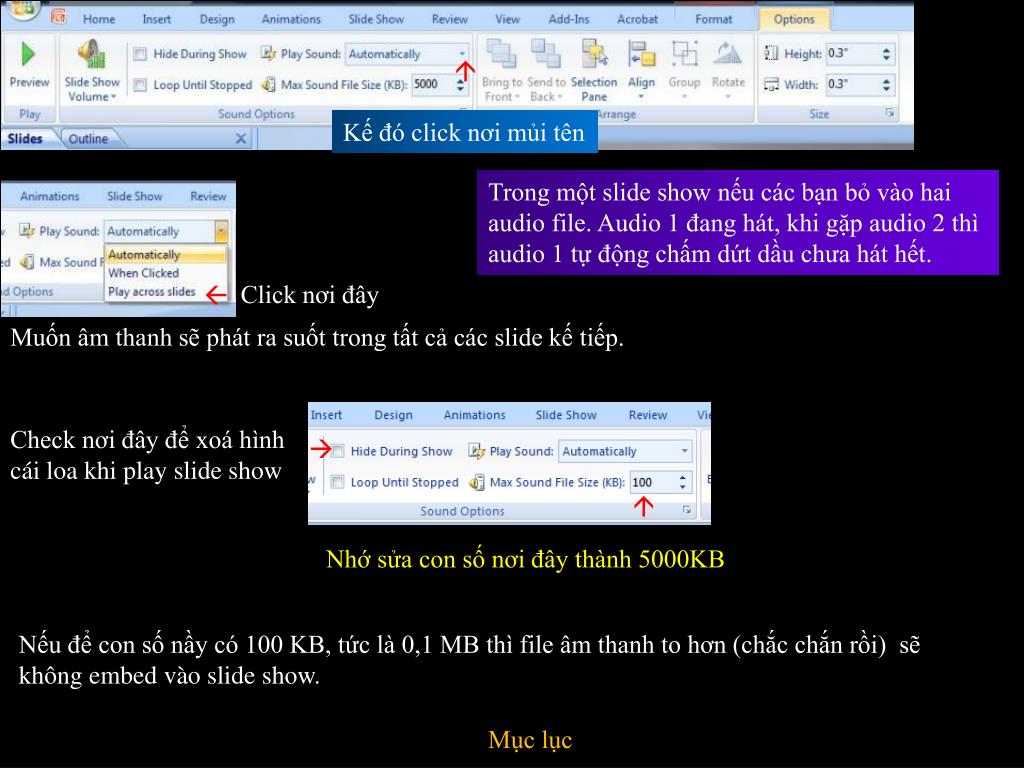
Task: Open Play Sound dropdown arrow in middle image
Action: coord(221,231)
